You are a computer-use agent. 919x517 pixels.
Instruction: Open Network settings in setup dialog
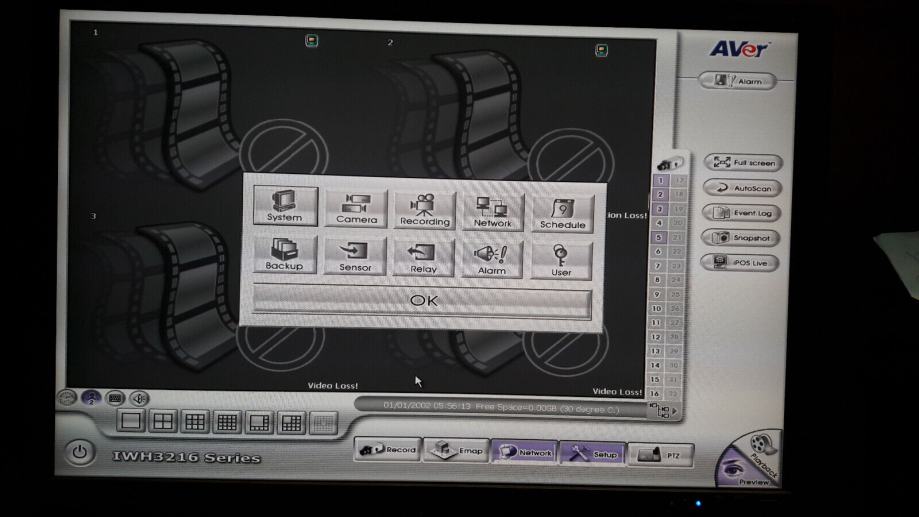point(493,212)
